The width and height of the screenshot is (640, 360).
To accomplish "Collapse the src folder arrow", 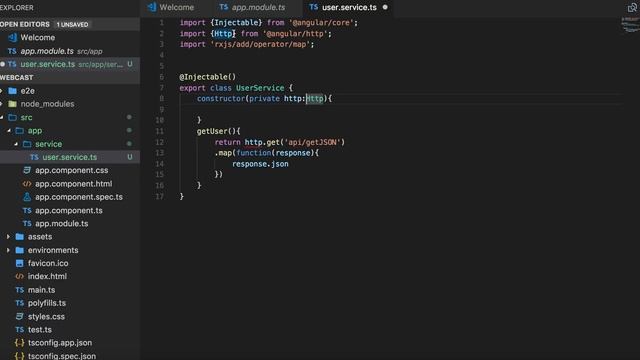I will (x=2, y=118).
